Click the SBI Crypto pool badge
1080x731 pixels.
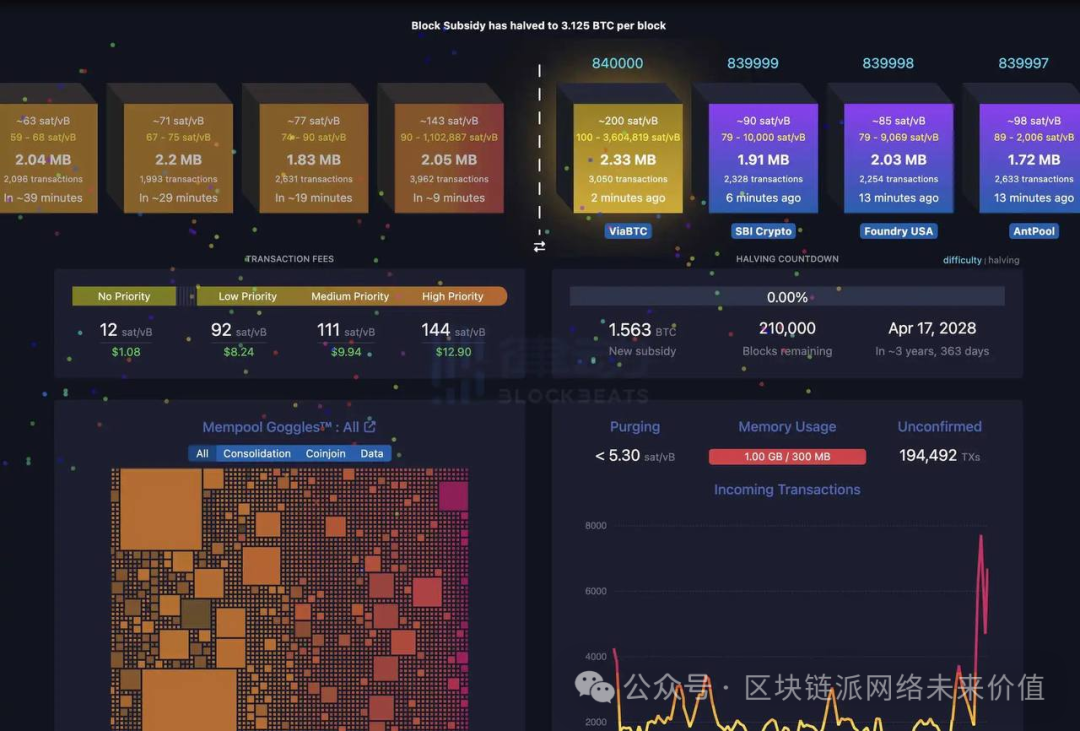click(763, 231)
